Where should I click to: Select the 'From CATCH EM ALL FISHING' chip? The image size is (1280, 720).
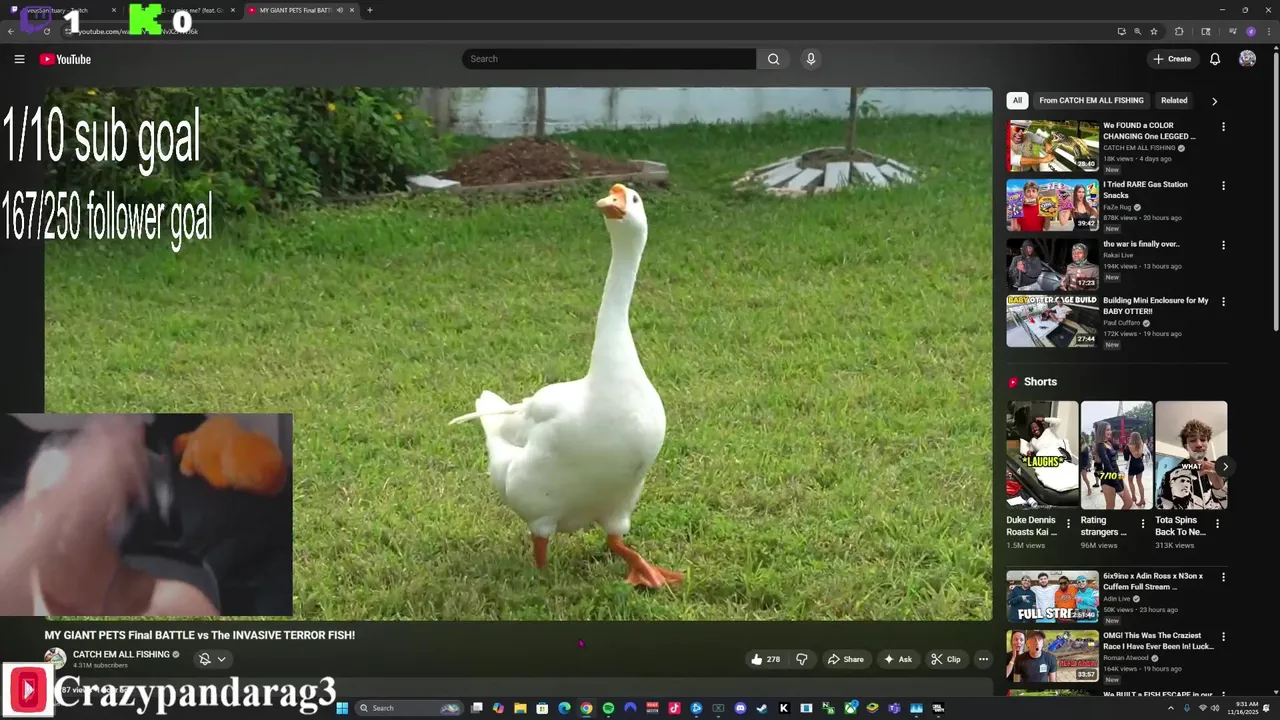pos(1091,100)
